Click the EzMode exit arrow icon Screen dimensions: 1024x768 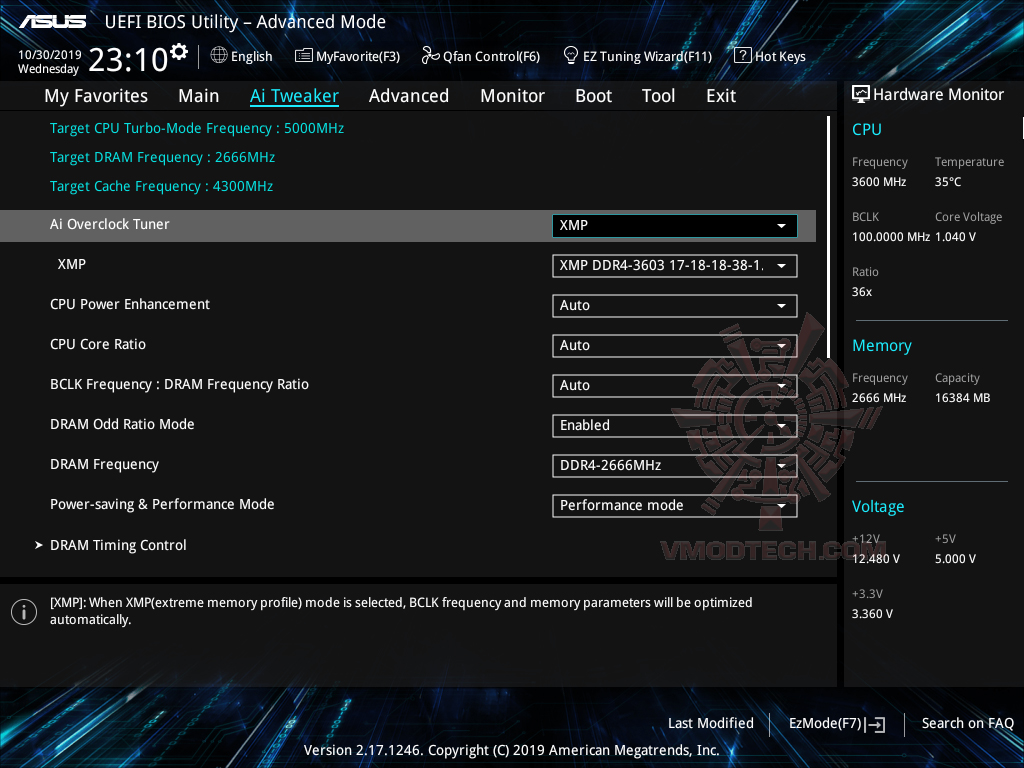coord(876,724)
